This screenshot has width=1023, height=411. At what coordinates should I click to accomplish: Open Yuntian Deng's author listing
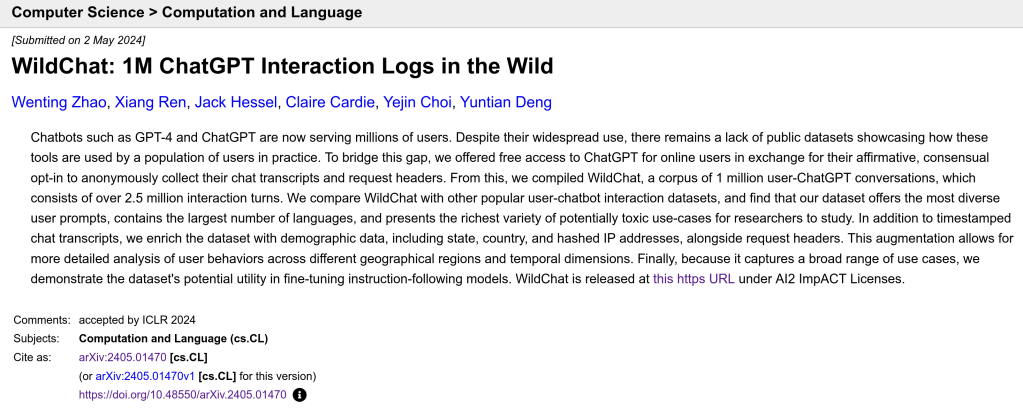(505, 102)
